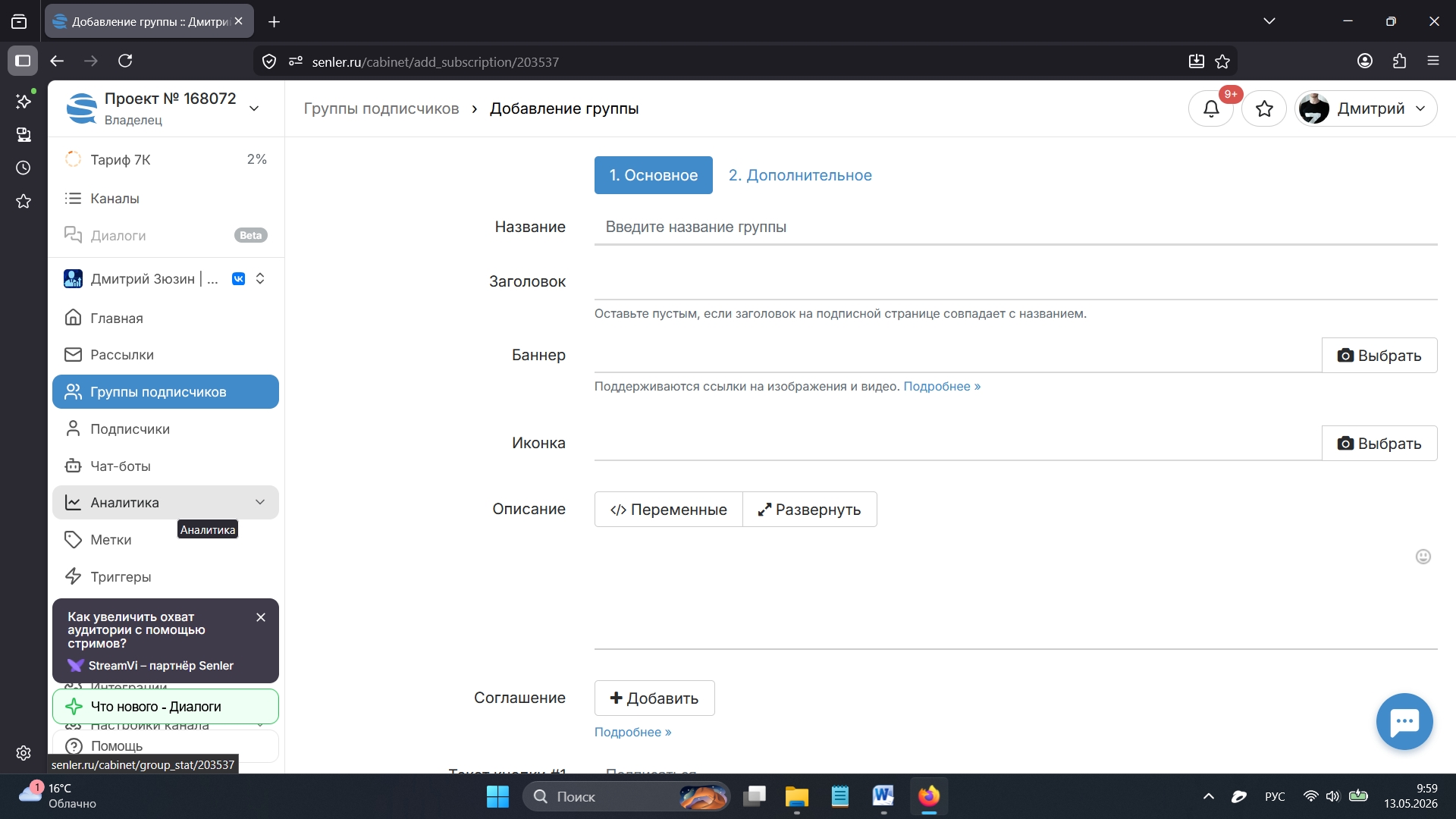This screenshot has width=1456, height=819.
Task: Click Добавить for Соглашение
Action: (x=654, y=698)
